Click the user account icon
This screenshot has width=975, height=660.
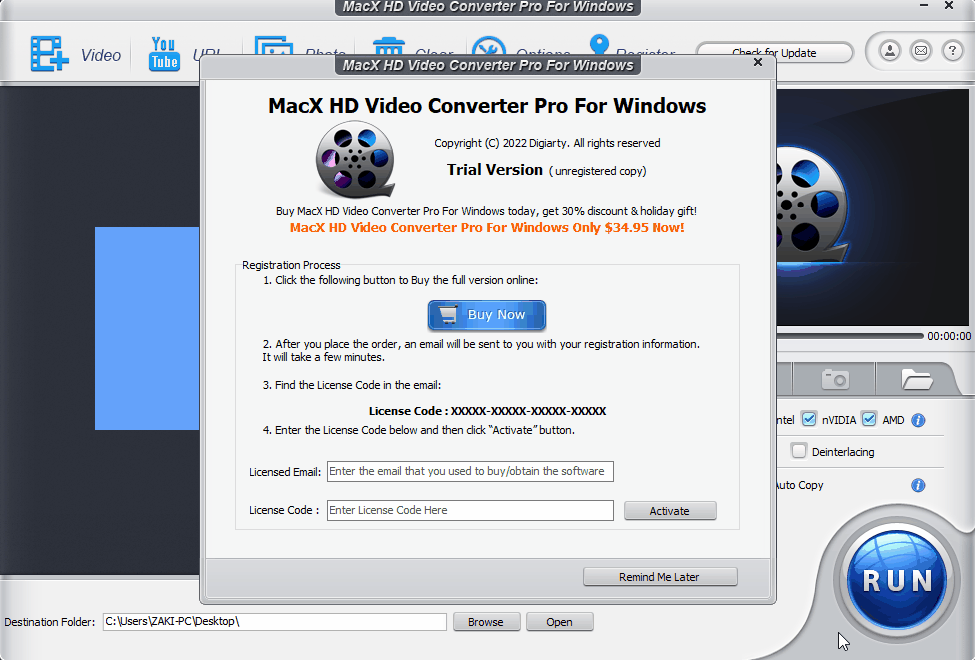[890, 50]
